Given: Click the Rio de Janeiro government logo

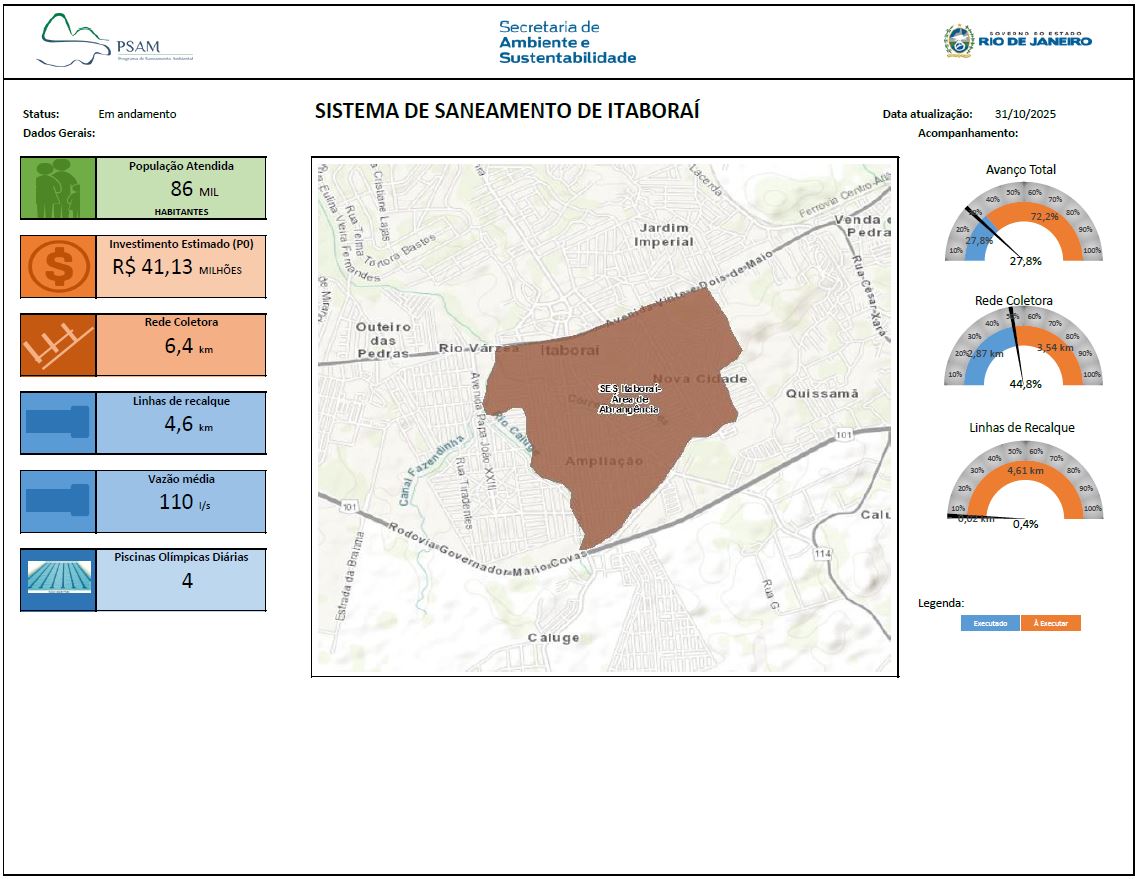Looking at the screenshot, I should tap(1018, 41).
